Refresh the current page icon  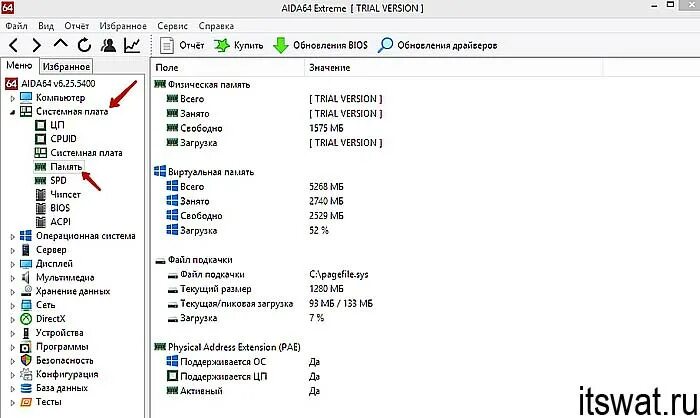click(x=84, y=45)
